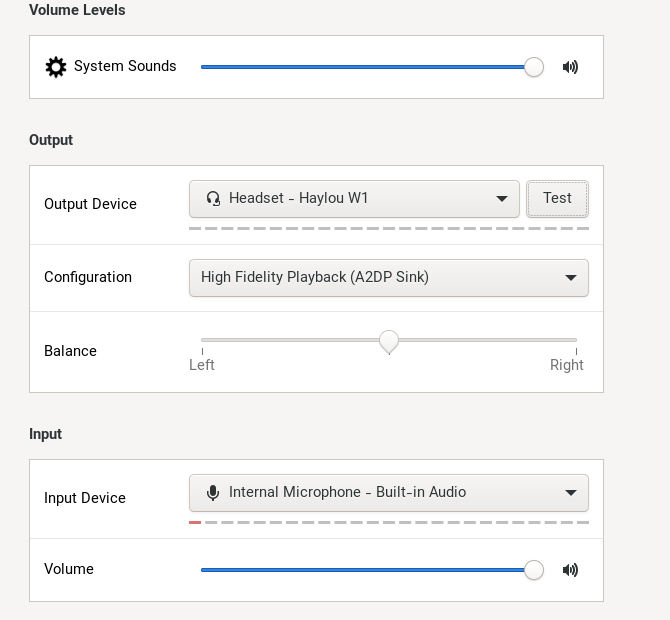Image resolution: width=670 pixels, height=620 pixels.
Task: Click the red input level meter segment
Action: click(195, 522)
